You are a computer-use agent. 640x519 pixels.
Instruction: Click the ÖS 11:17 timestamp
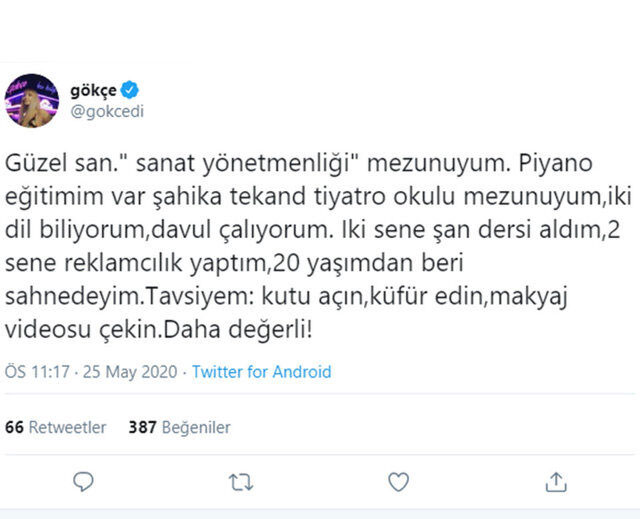tap(35, 372)
